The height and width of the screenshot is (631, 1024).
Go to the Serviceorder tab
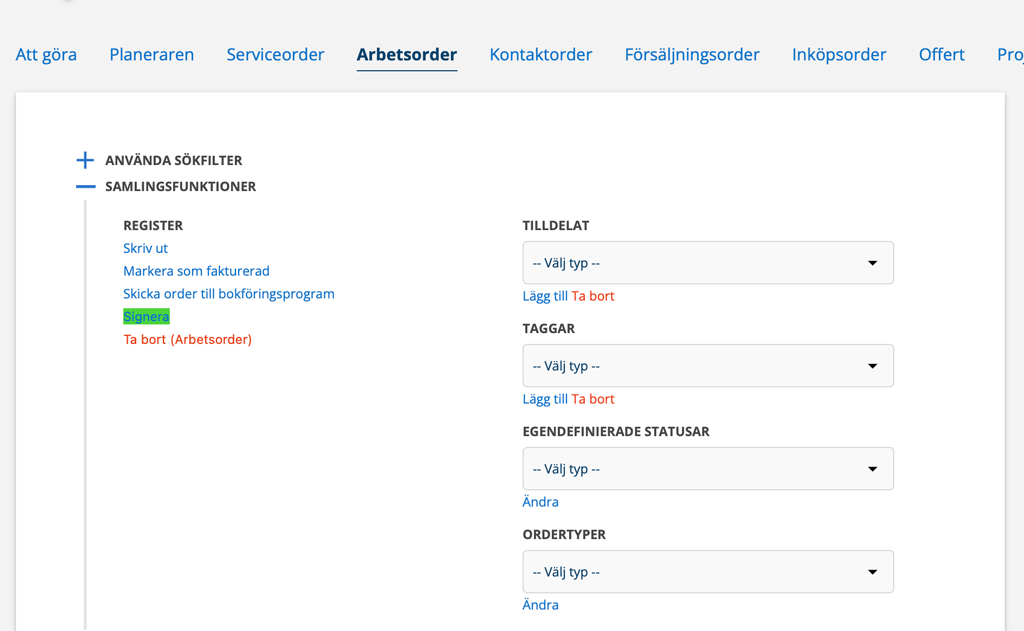[x=275, y=55]
